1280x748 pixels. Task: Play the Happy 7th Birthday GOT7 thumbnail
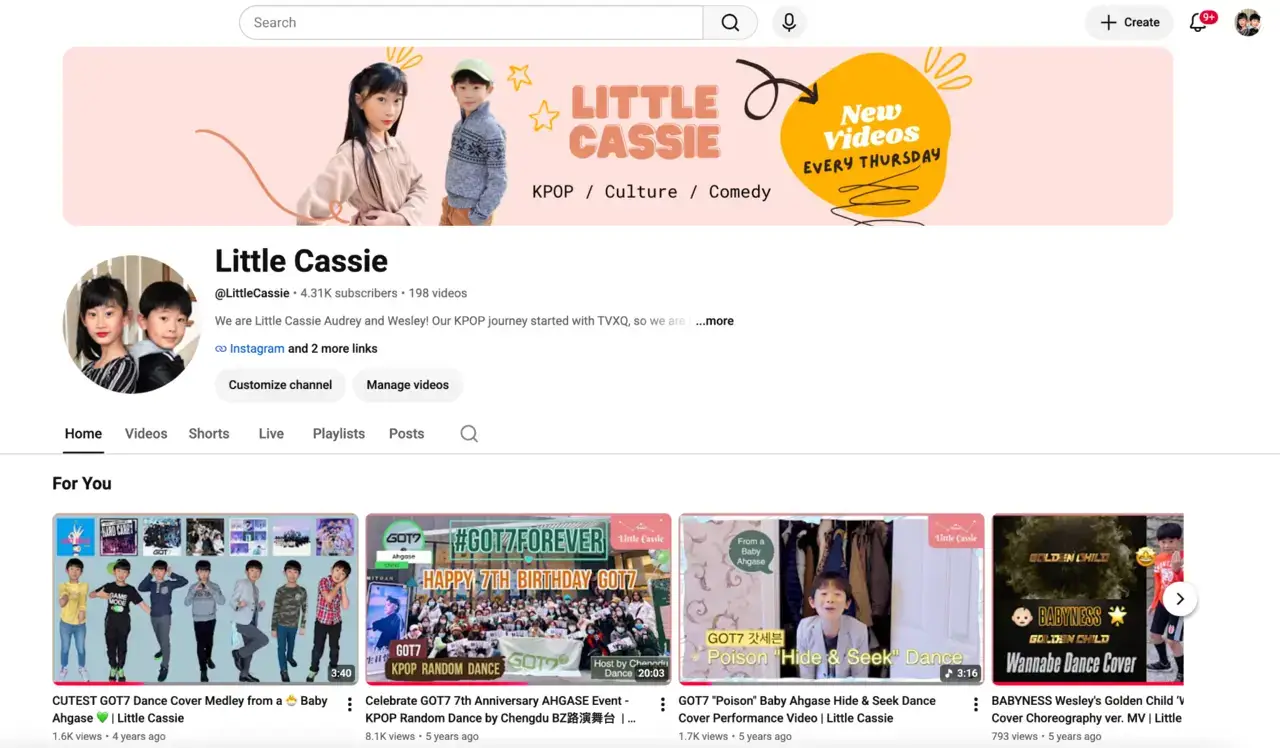pos(518,599)
